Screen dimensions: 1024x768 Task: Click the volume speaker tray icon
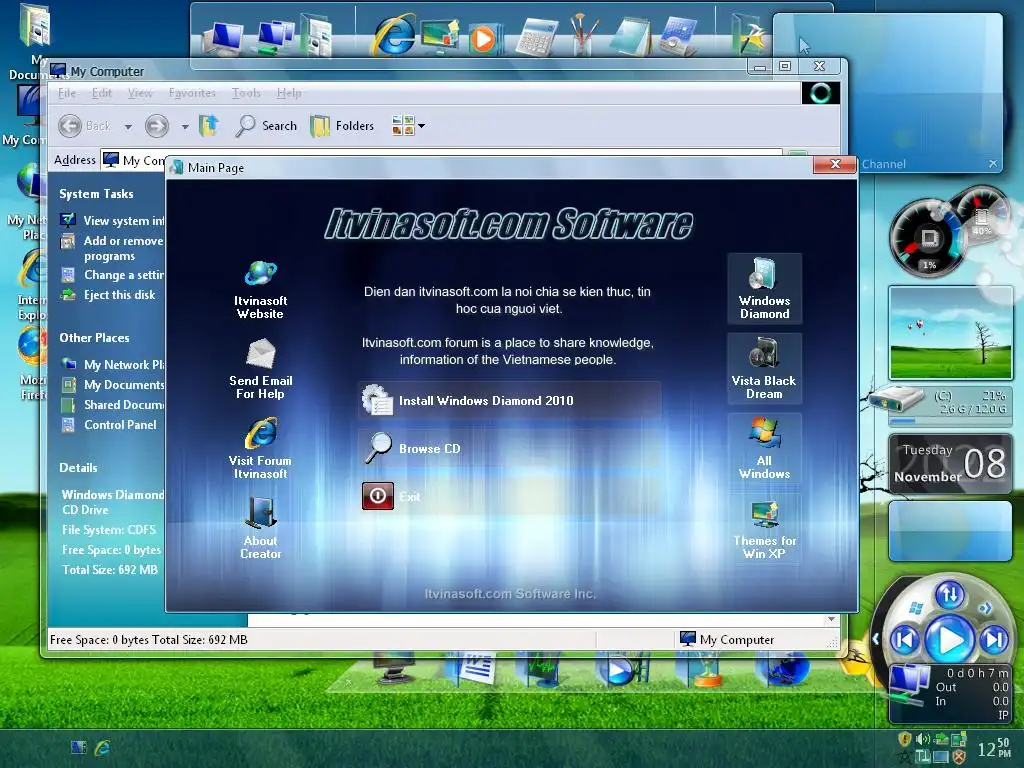pyautogui.click(x=923, y=739)
